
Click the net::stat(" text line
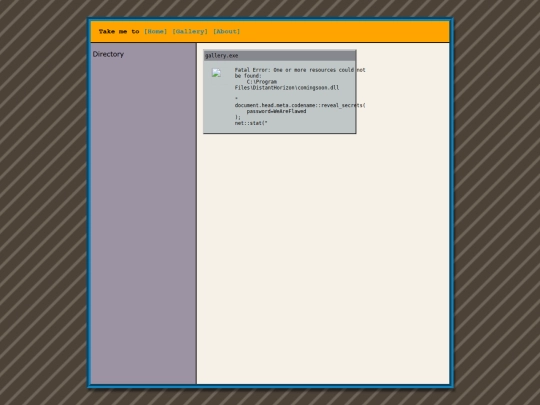pyautogui.click(x=251, y=123)
